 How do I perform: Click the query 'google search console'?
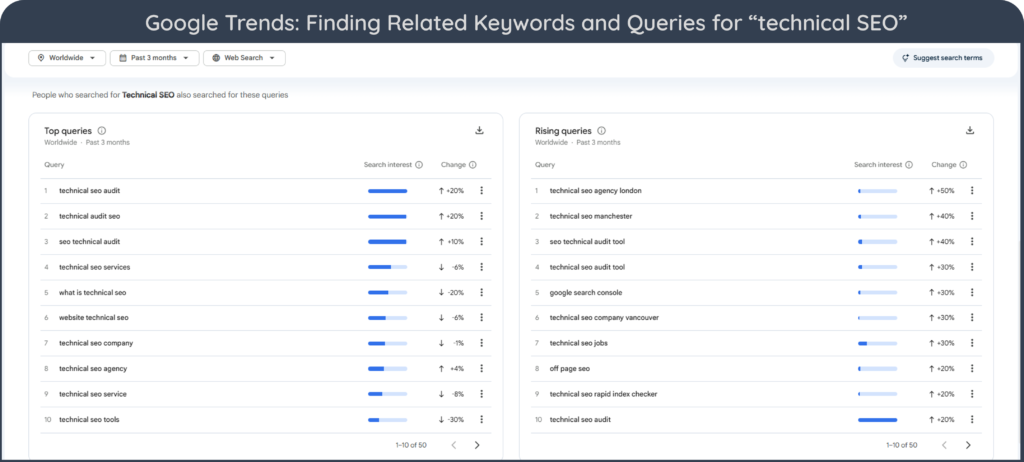click(586, 292)
